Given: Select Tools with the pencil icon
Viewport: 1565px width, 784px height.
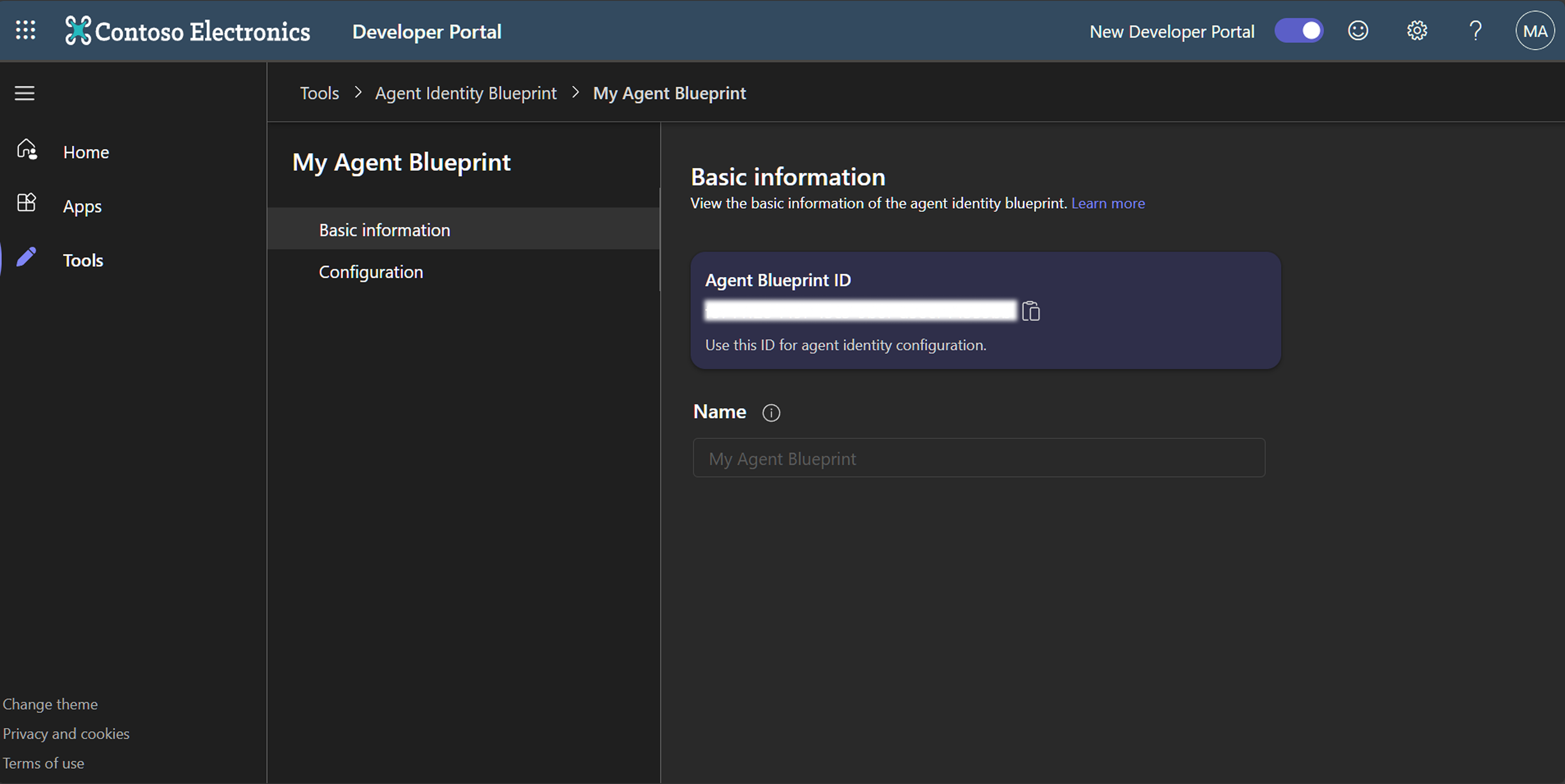Looking at the screenshot, I should tap(82, 260).
